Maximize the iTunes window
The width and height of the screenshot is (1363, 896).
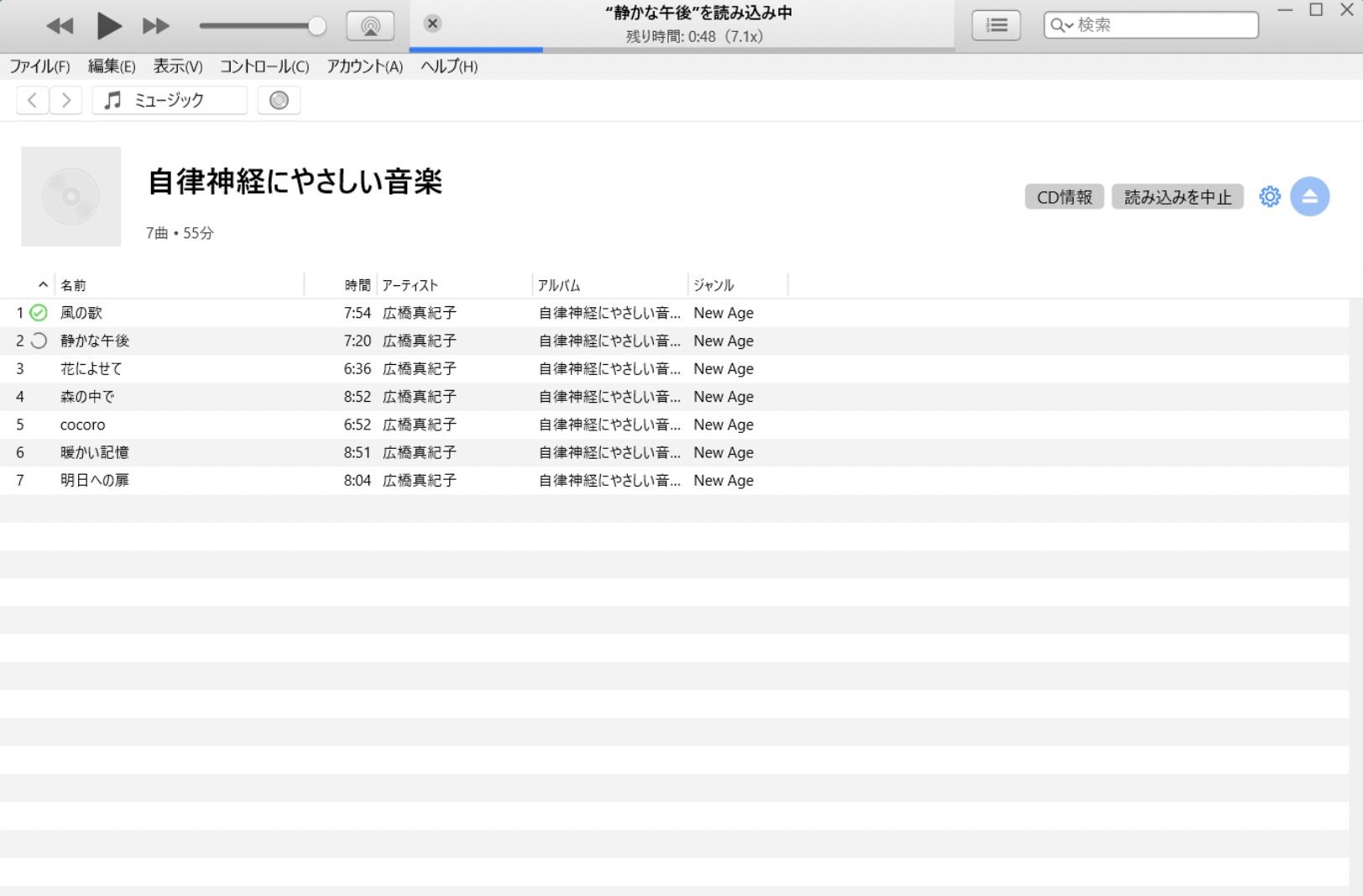click(x=1316, y=10)
